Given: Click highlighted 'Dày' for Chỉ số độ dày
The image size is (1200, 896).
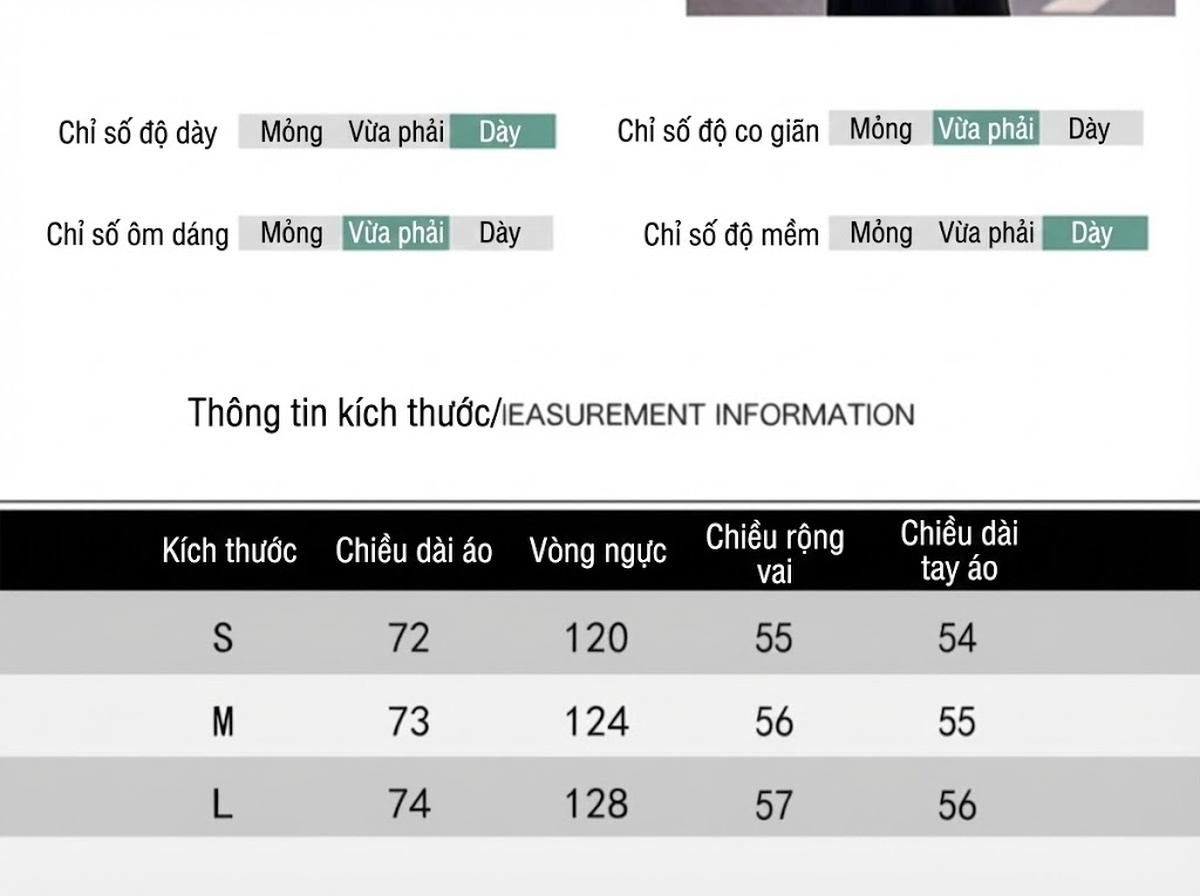Looking at the screenshot, I should point(502,132).
